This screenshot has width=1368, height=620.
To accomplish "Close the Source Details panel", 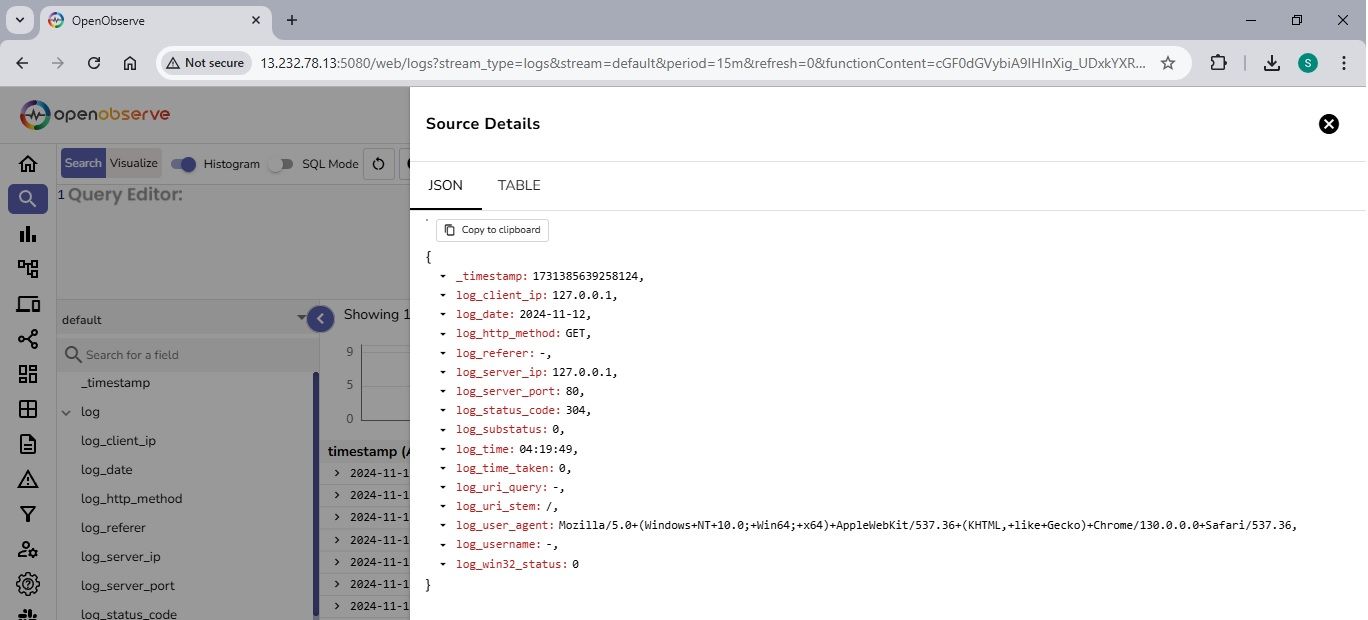I will [x=1328, y=124].
